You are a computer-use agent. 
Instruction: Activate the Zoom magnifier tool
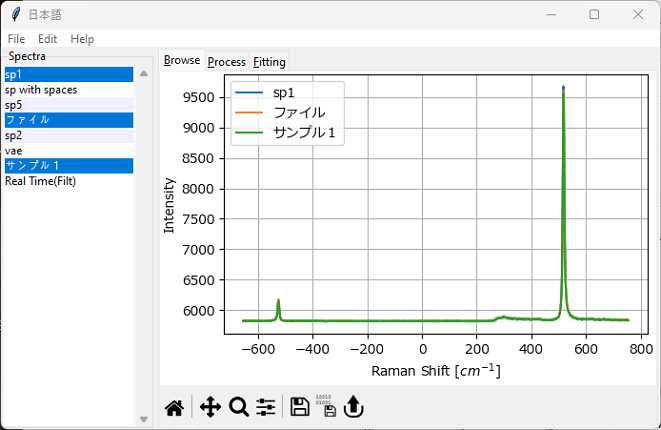tap(238, 406)
